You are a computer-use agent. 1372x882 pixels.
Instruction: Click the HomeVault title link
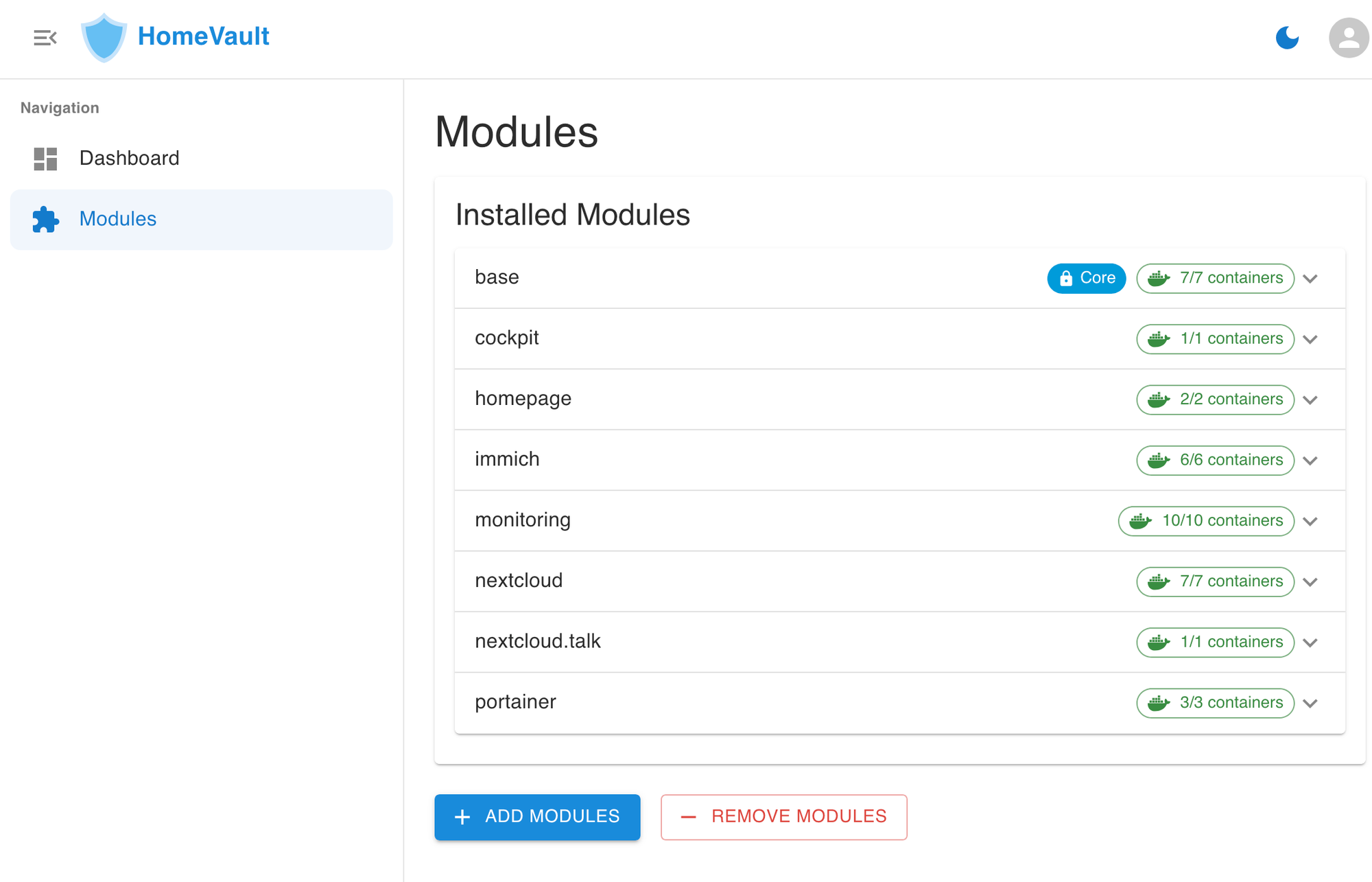[203, 36]
